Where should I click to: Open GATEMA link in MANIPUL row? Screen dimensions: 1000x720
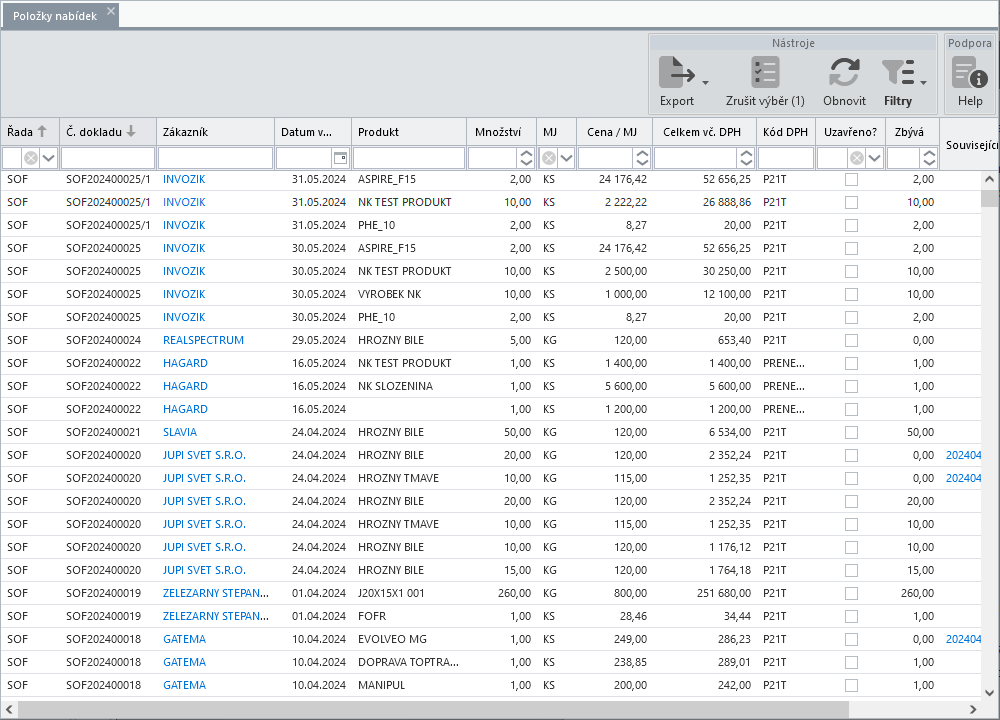pyautogui.click(x=184, y=684)
